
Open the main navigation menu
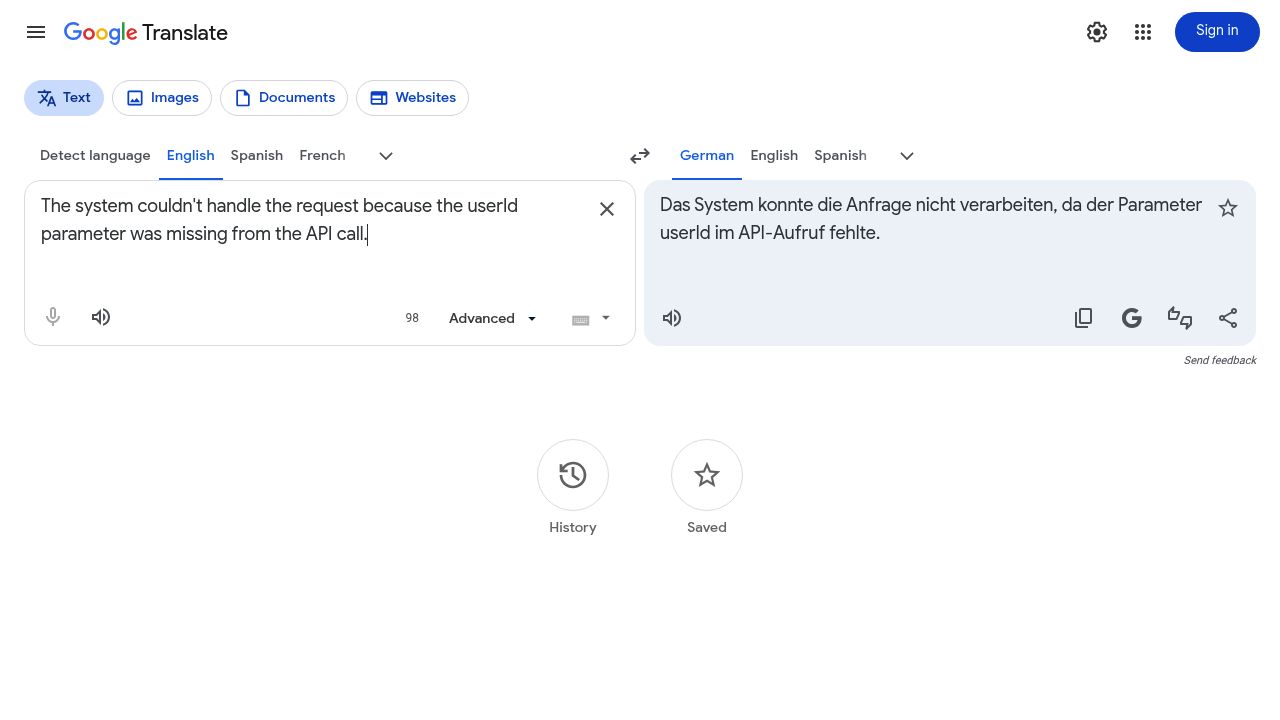(x=36, y=32)
